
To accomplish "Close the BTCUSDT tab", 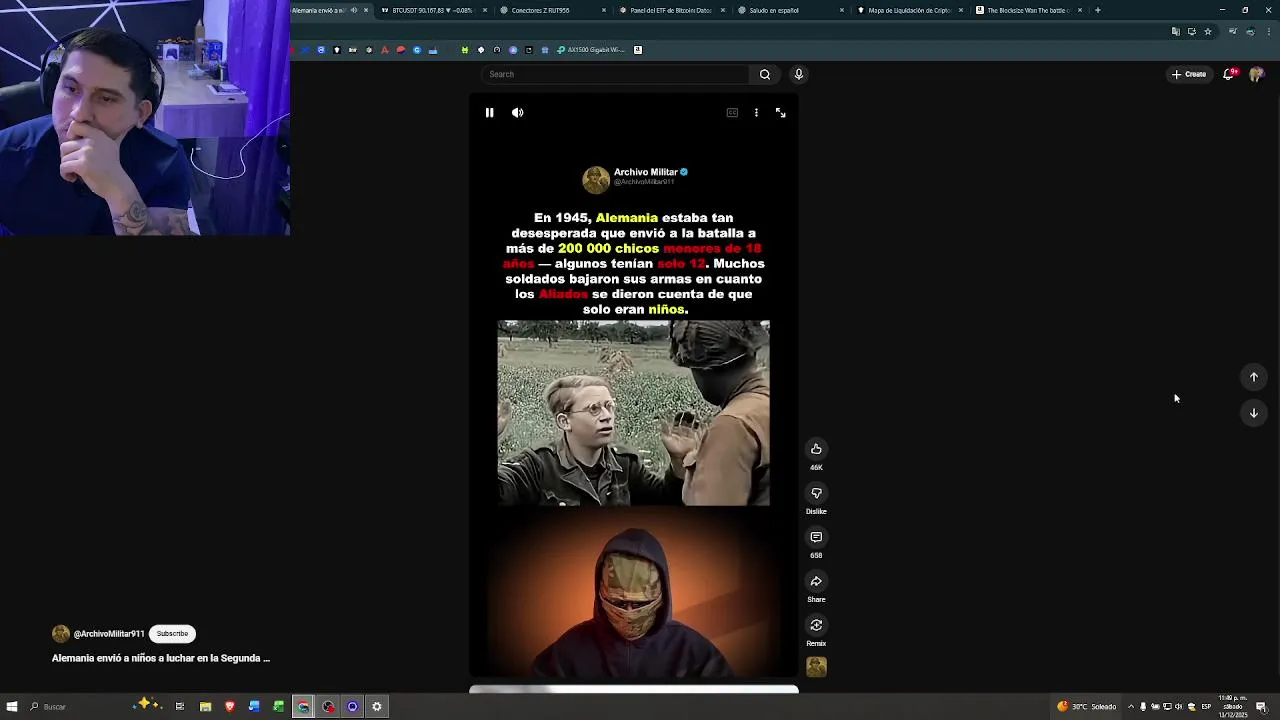I will pos(485,10).
